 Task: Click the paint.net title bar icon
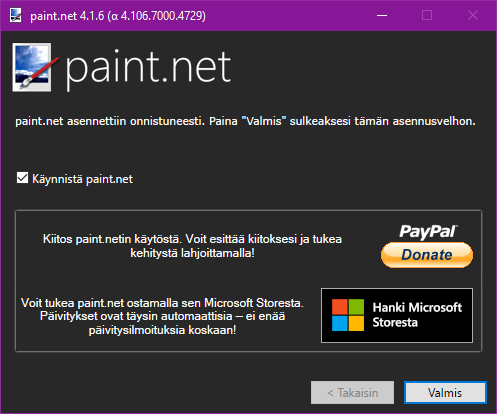(16, 15)
